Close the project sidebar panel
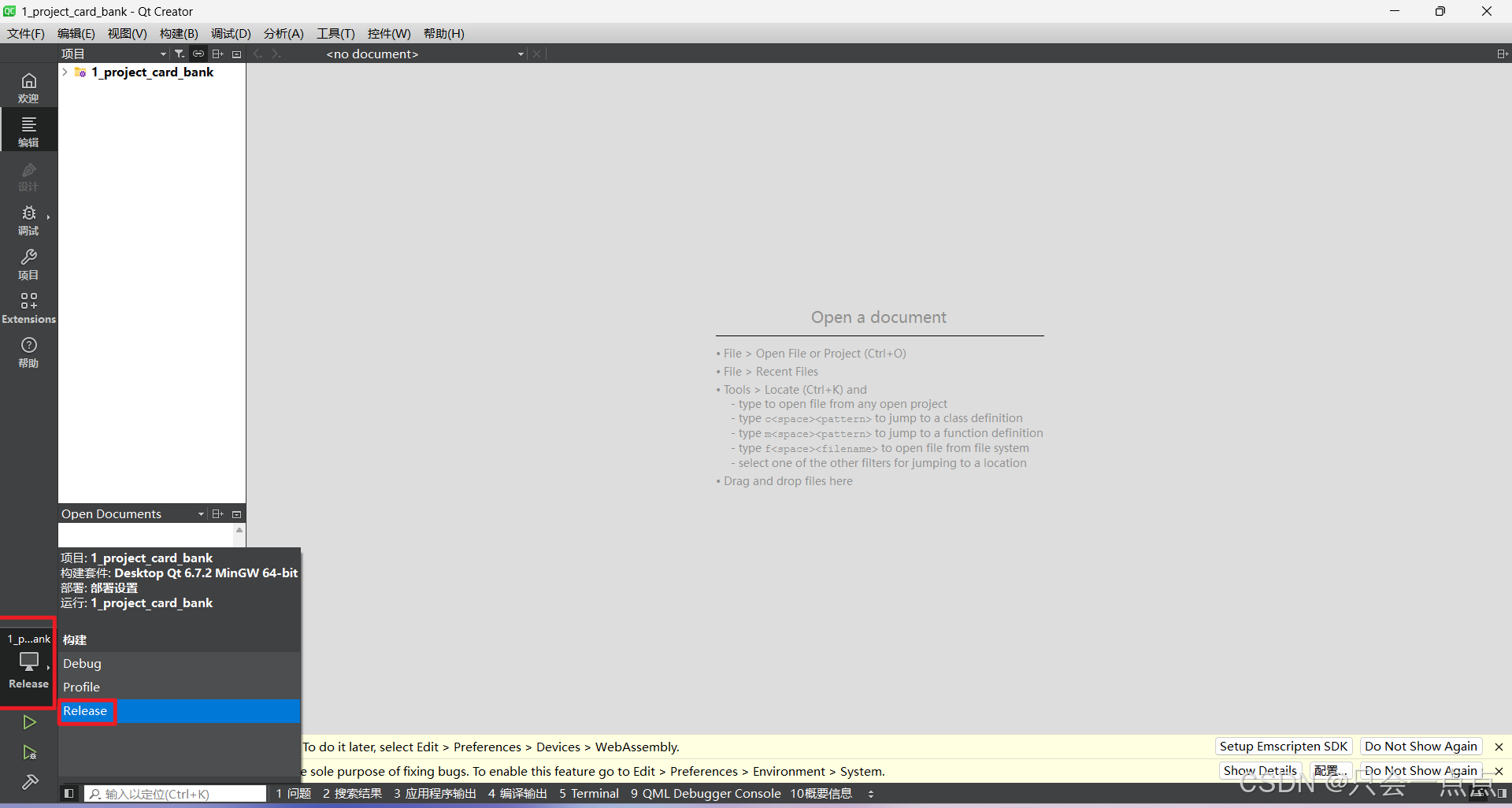Viewport: 1512px width, 808px height. coord(236,54)
